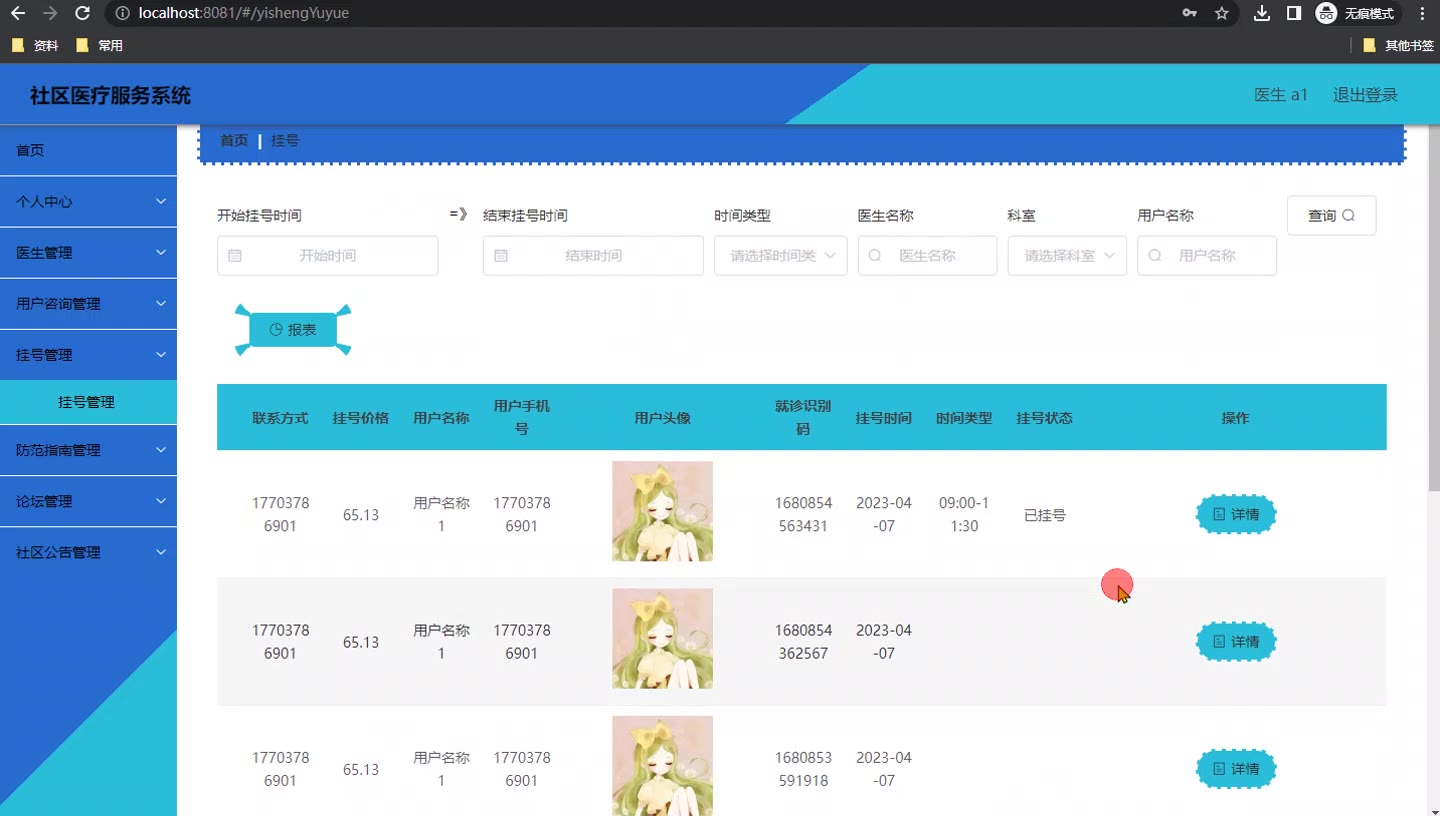Focus the 开始时间 date input
The height and width of the screenshot is (816, 1440).
pyautogui.click(x=327, y=256)
